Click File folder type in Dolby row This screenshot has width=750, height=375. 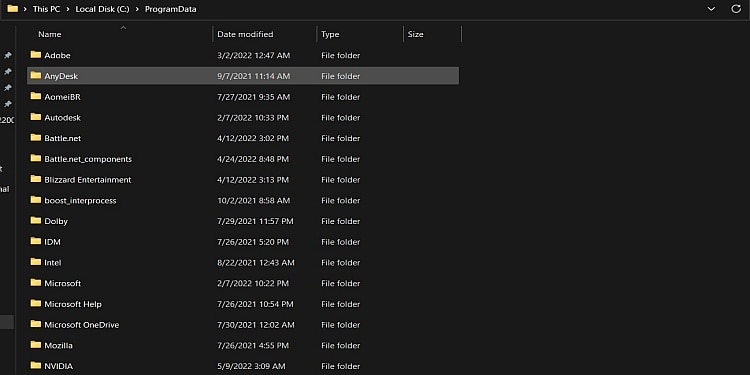point(341,221)
